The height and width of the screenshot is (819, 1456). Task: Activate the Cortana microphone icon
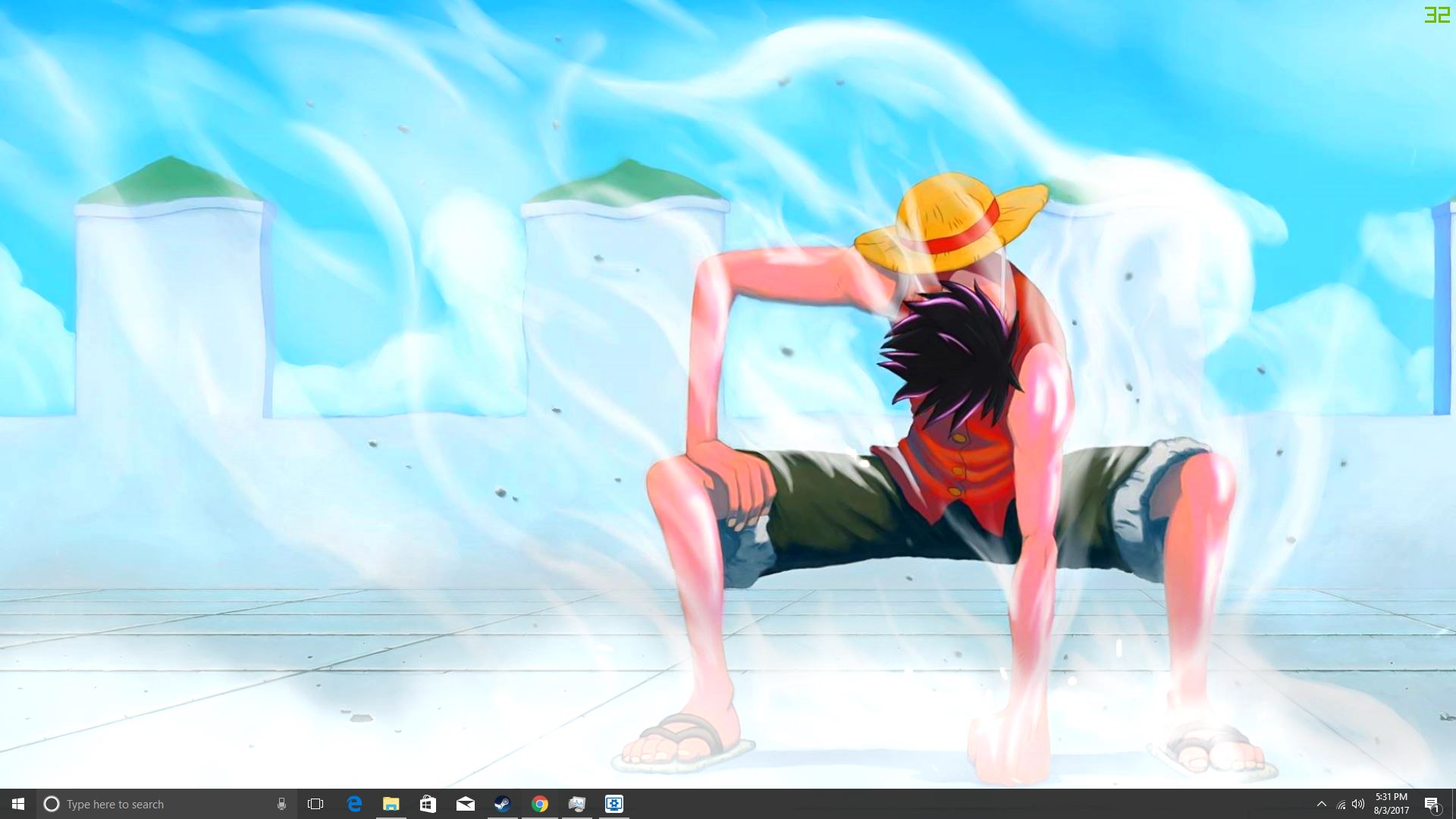coord(281,804)
